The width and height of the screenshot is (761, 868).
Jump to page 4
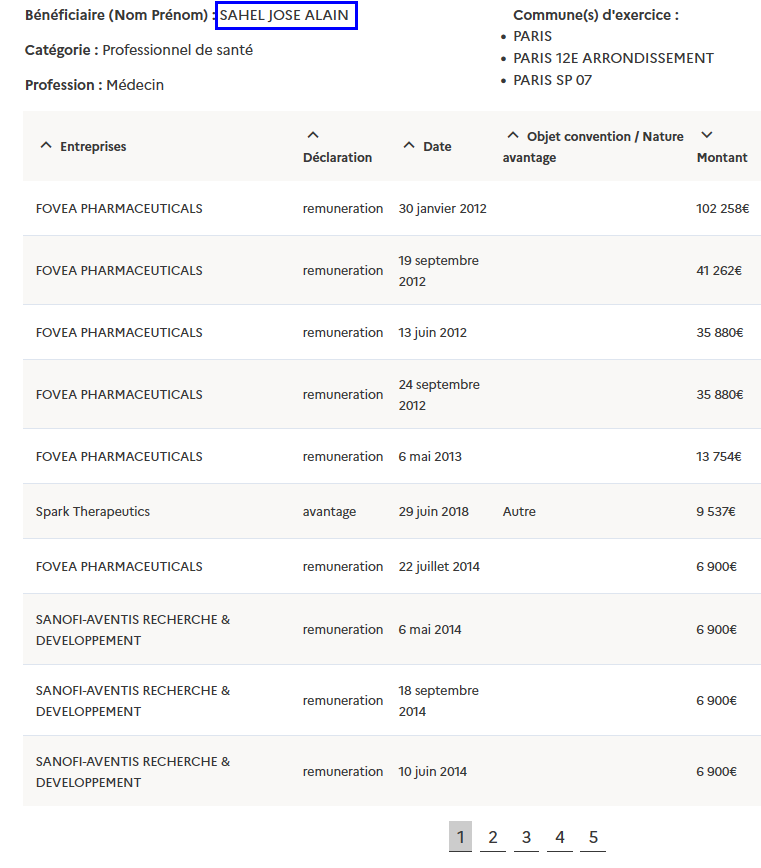[560, 837]
